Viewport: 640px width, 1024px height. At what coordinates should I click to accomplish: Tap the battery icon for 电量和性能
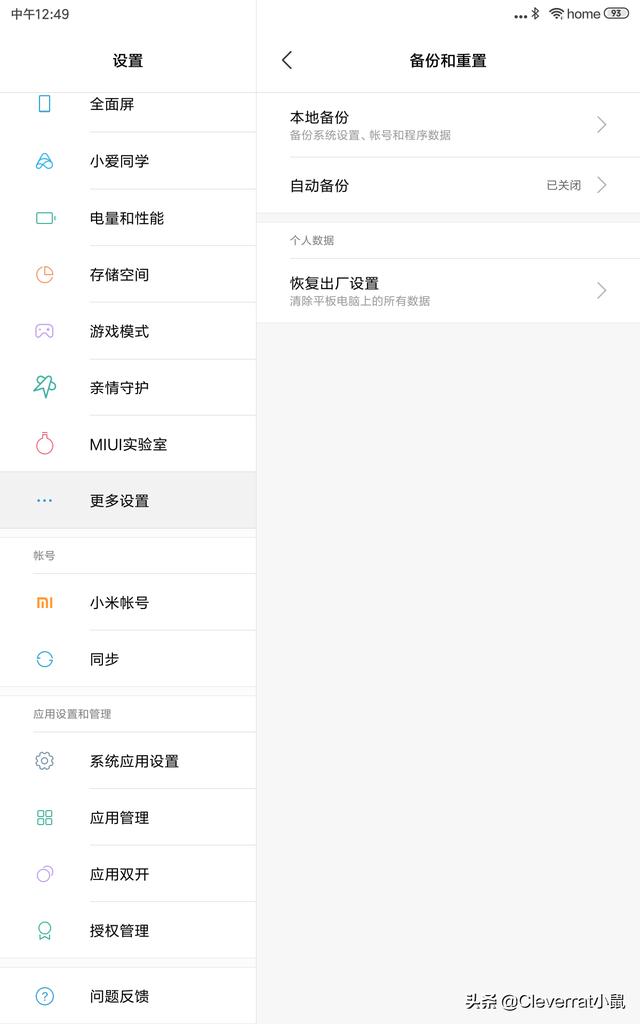[46, 217]
